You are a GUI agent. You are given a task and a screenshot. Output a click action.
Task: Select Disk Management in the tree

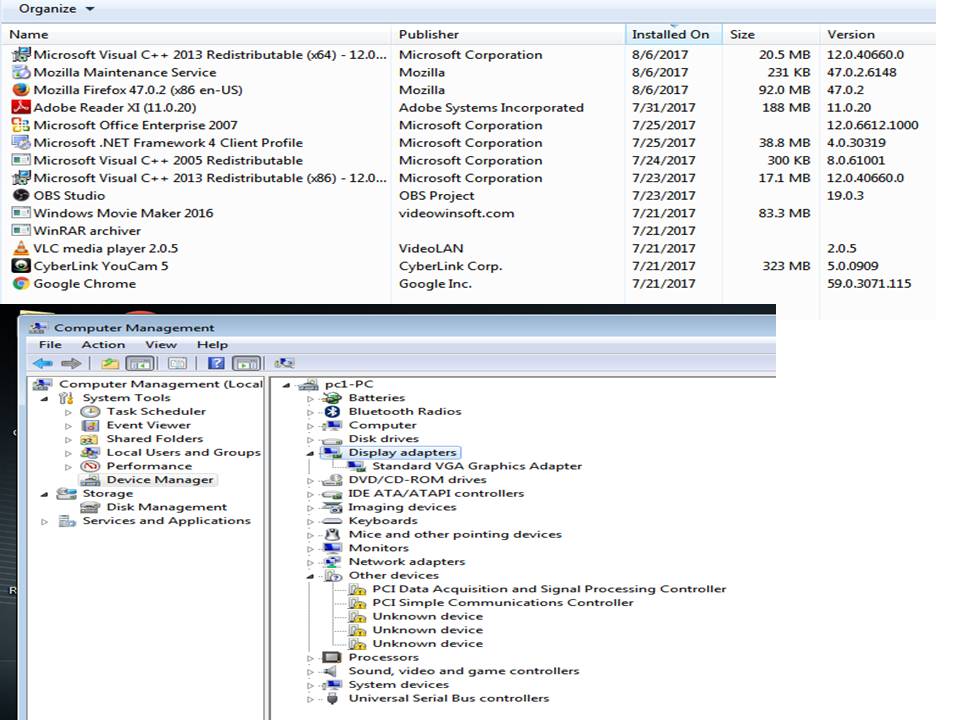[167, 507]
